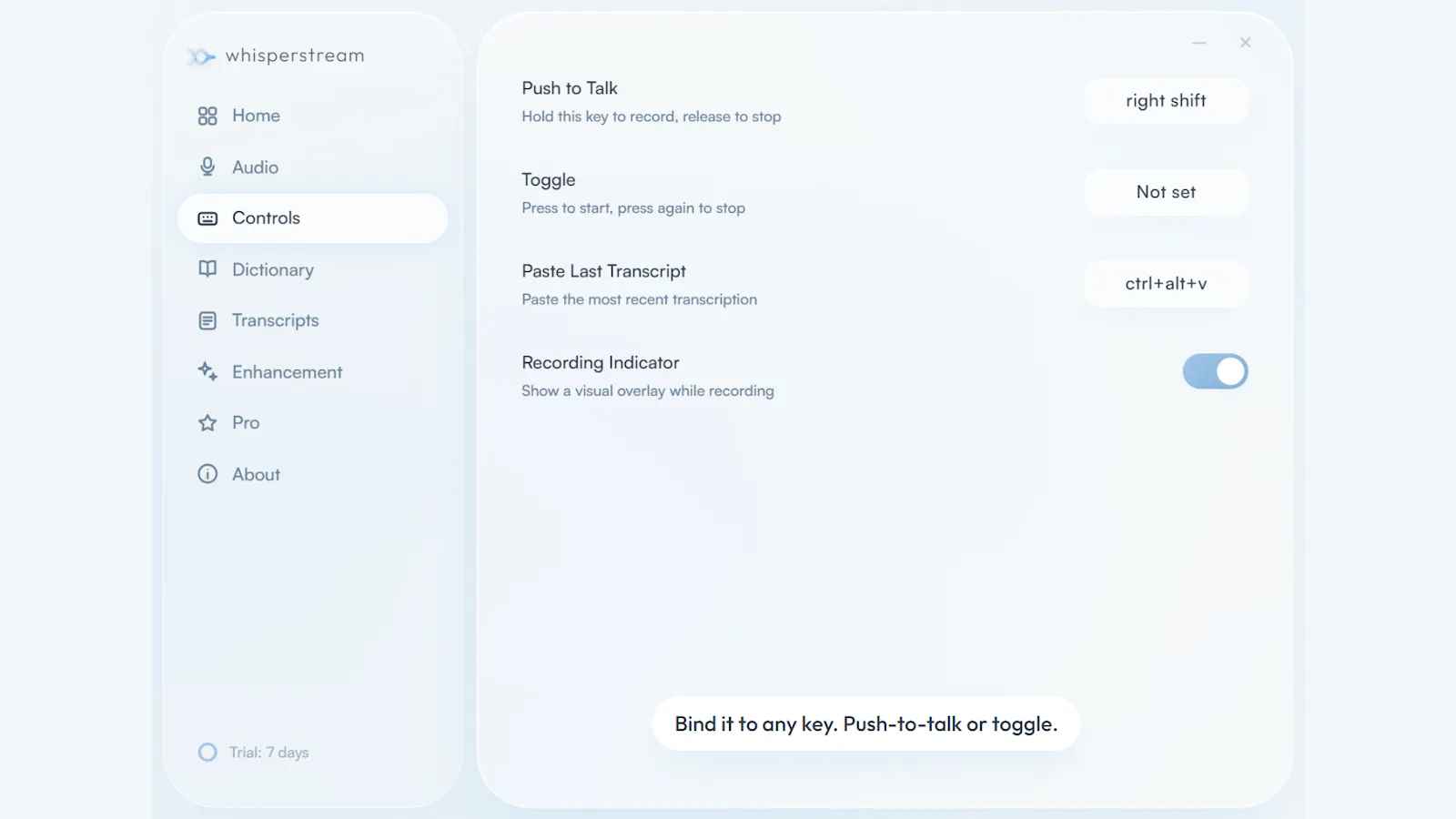
Task: Click the whisperstream logo icon
Action: [200, 56]
